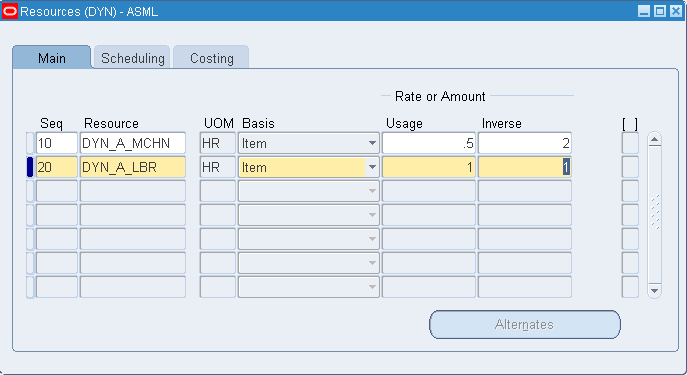Switch to the Costing tab
The height and width of the screenshot is (375, 687).
(x=211, y=57)
